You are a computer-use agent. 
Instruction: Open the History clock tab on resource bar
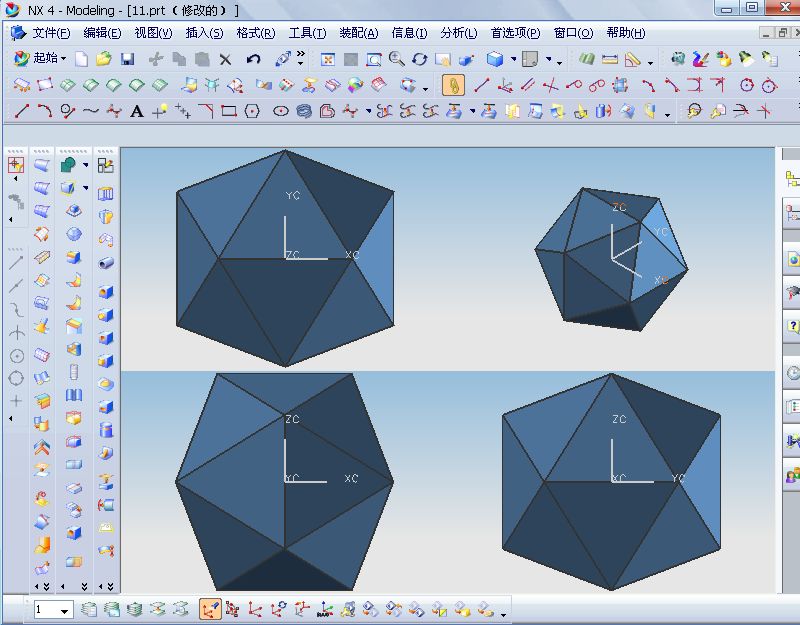point(792,373)
